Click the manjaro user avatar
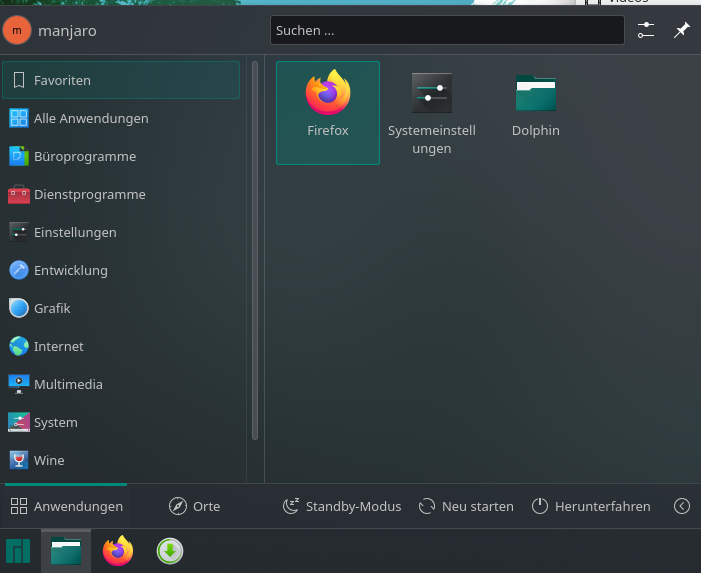This screenshot has width=701, height=573. (x=18, y=30)
